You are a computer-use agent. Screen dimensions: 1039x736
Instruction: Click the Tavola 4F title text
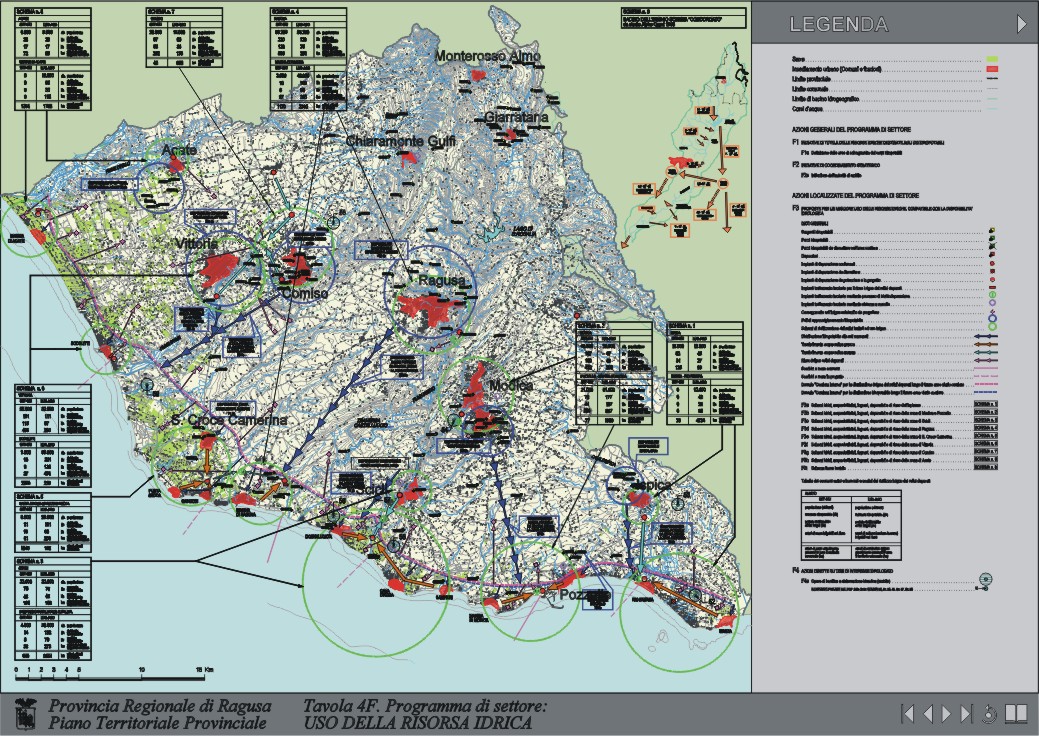426,705
